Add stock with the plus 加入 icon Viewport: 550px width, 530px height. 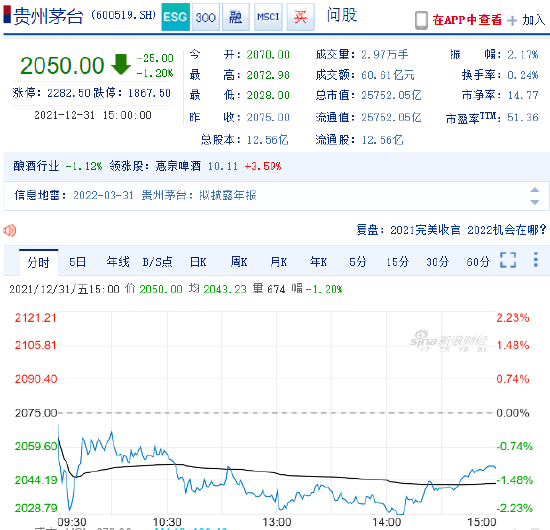(x=512, y=20)
